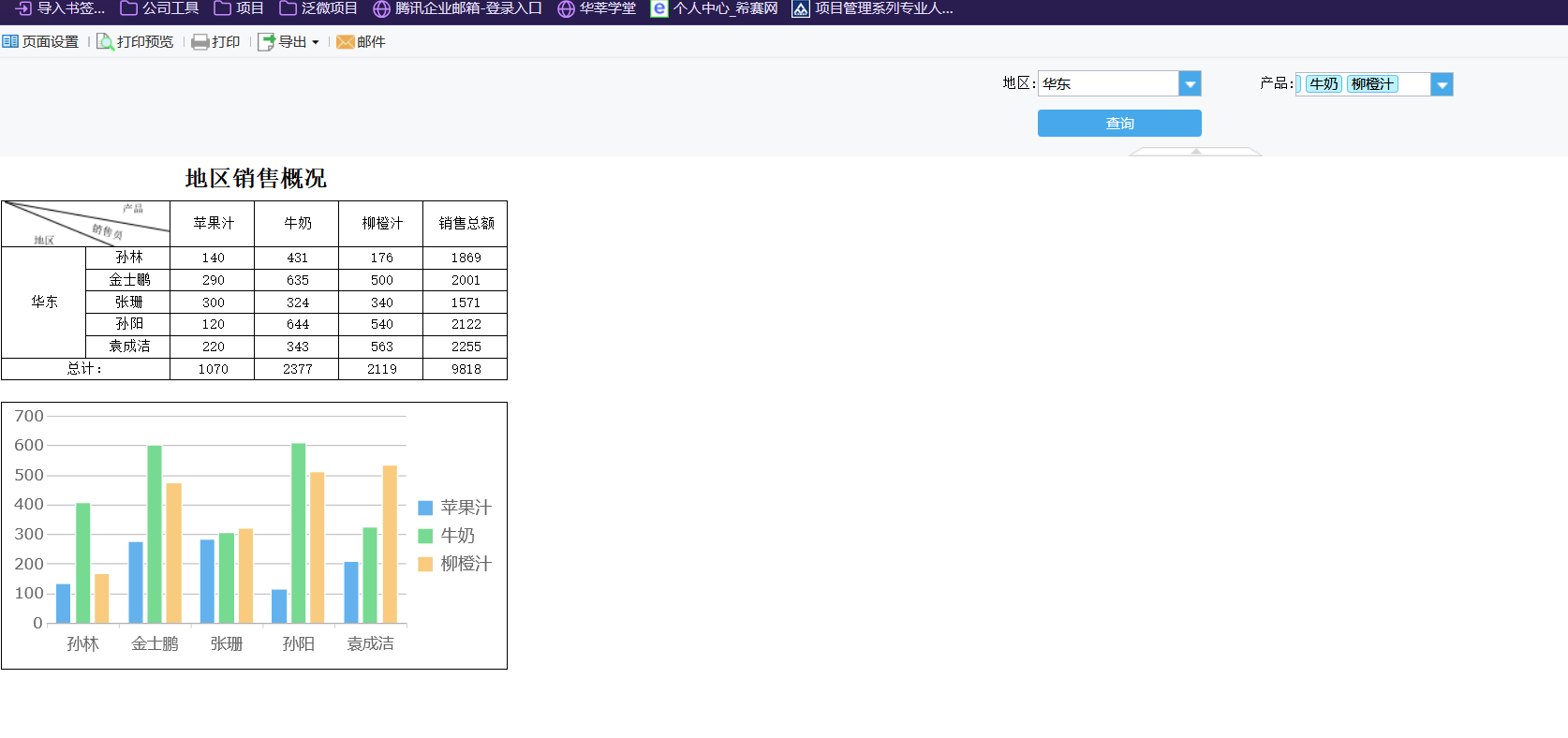Click salesperson 孙阳 in the table

[128, 324]
